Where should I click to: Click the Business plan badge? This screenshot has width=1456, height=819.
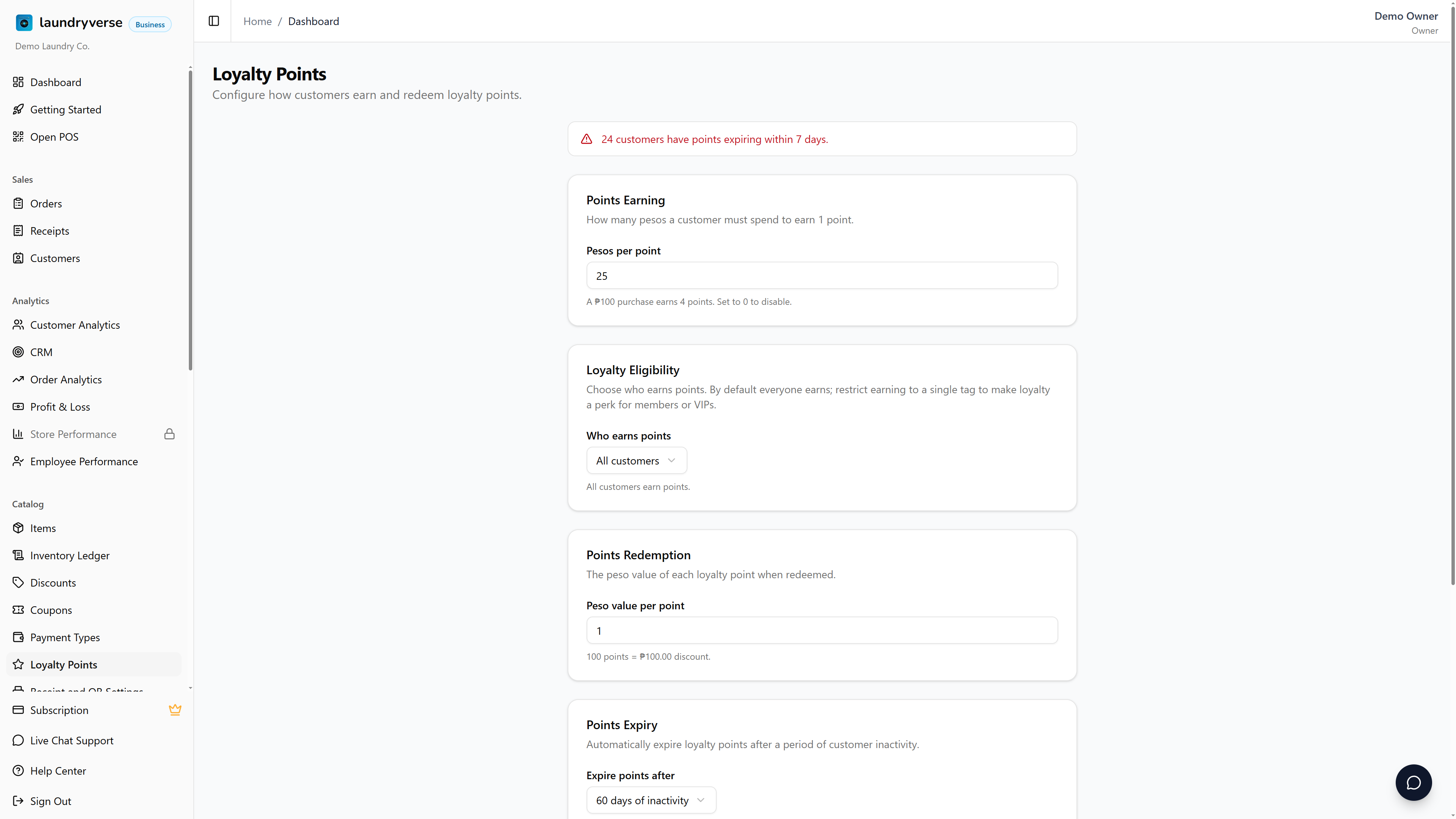pyautogui.click(x=150, y=24)
